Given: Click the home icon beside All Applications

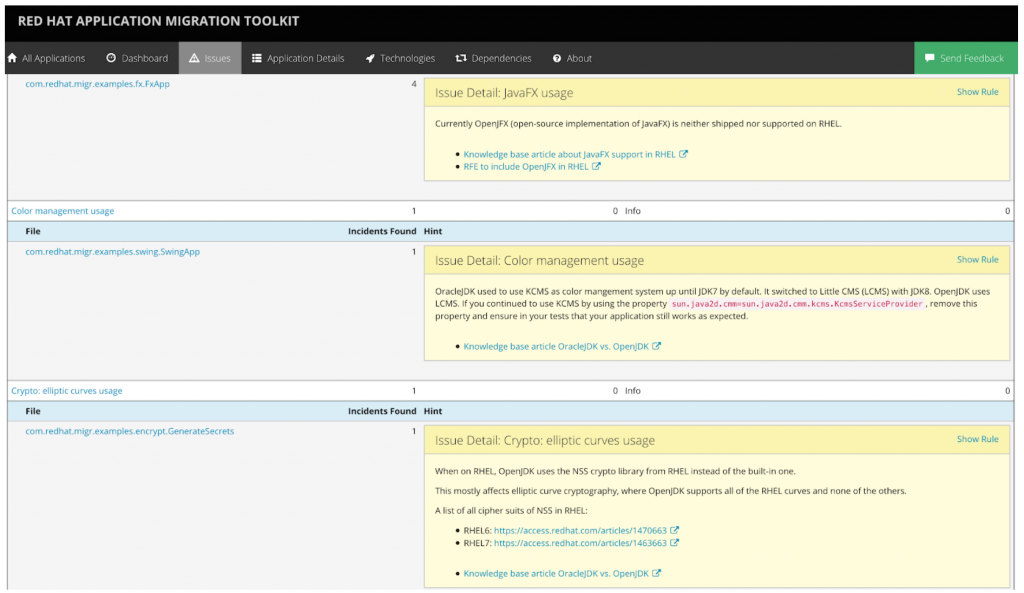Looking at the screenshot, I should (12, 58).
